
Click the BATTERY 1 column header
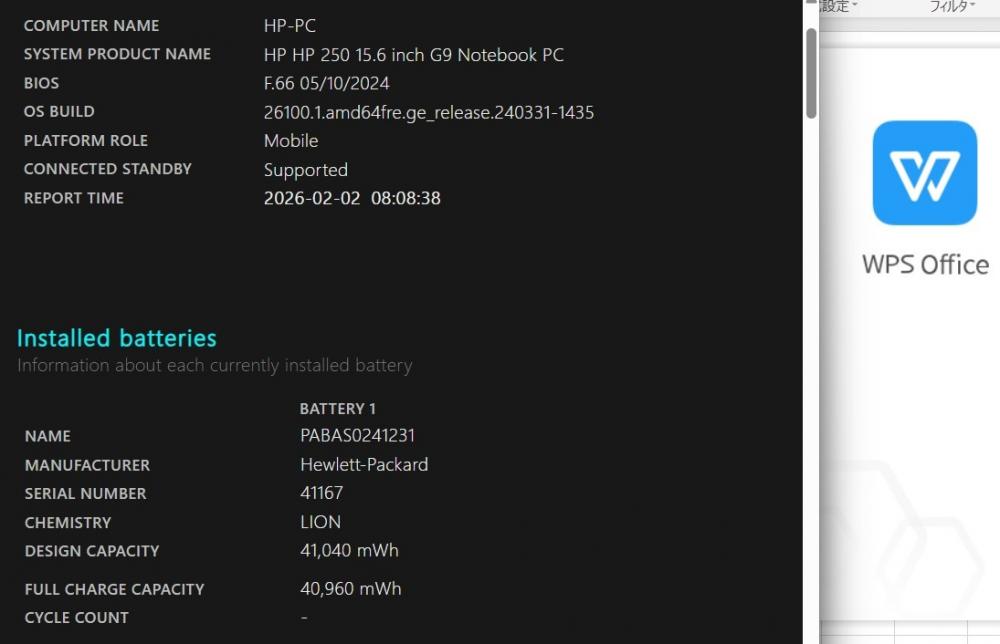338,408
